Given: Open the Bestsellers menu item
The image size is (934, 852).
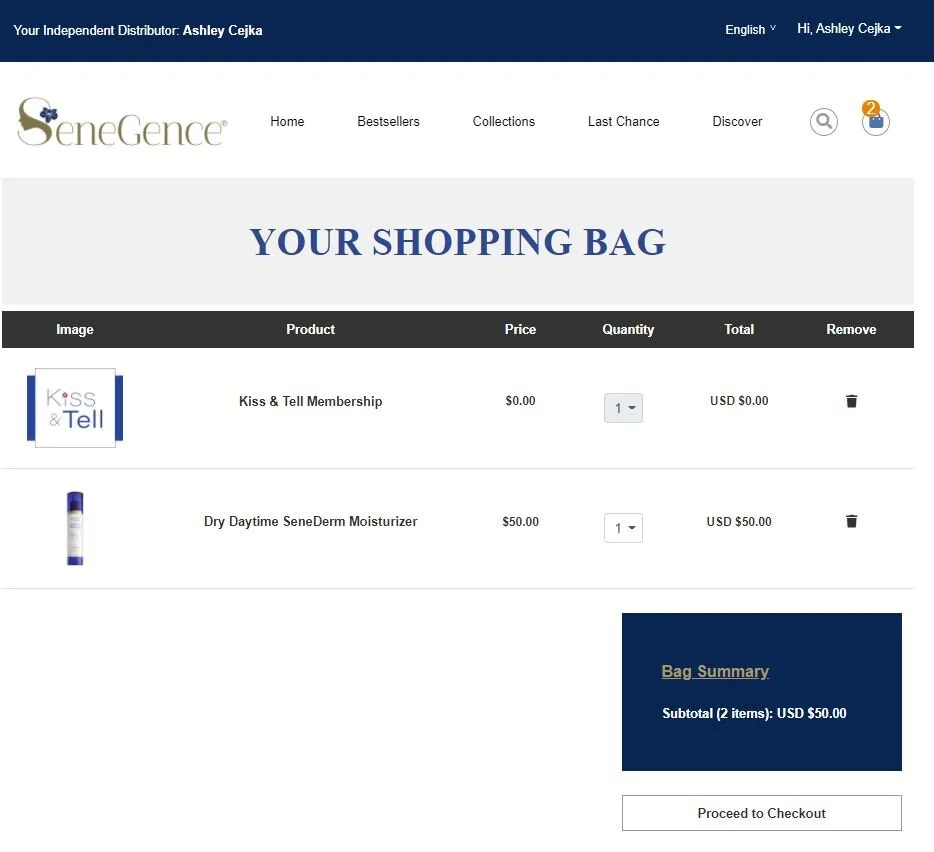Looking at the screenshot, I should pos(388,121).
